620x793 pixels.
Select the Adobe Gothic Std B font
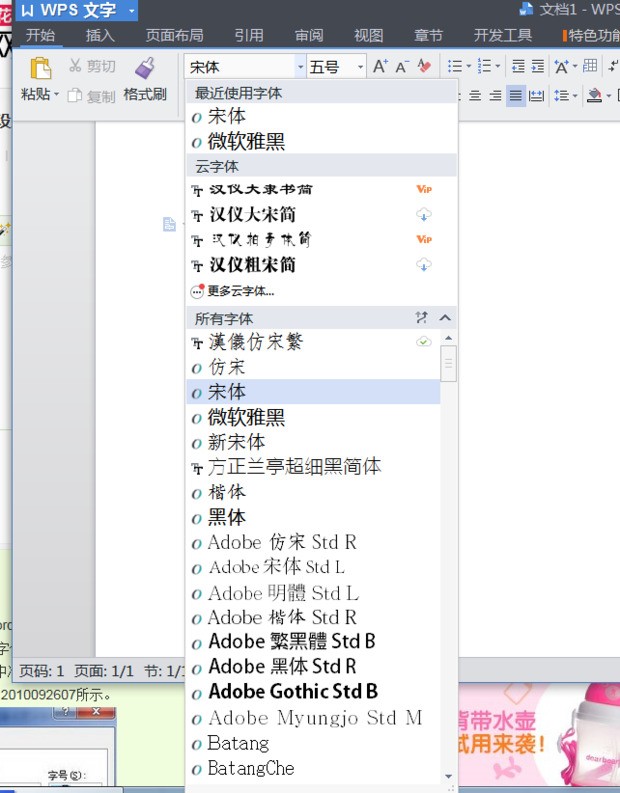click(x=313, y=692)
